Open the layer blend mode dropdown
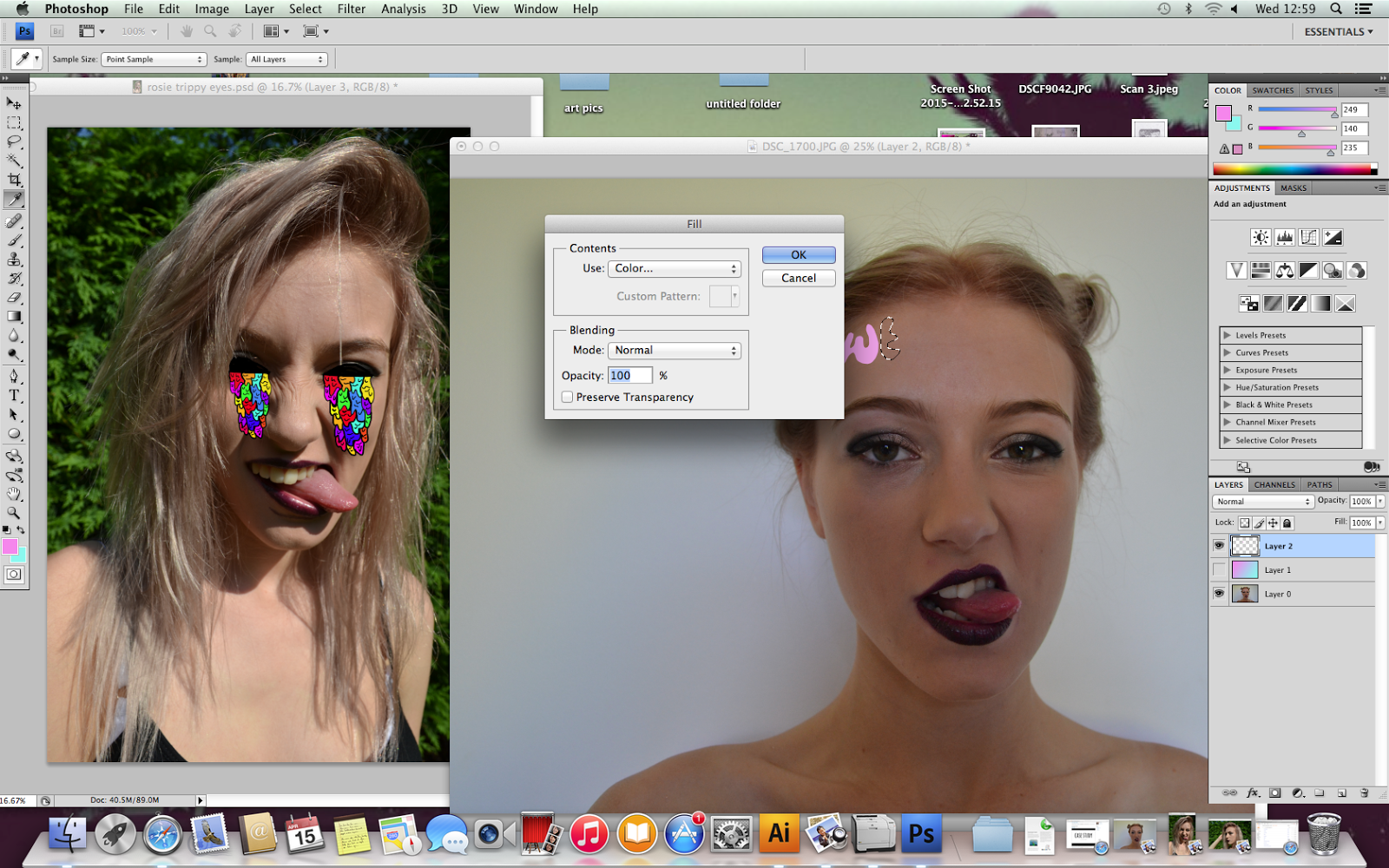The image size is (1389, 868). tap(1263, 502)
